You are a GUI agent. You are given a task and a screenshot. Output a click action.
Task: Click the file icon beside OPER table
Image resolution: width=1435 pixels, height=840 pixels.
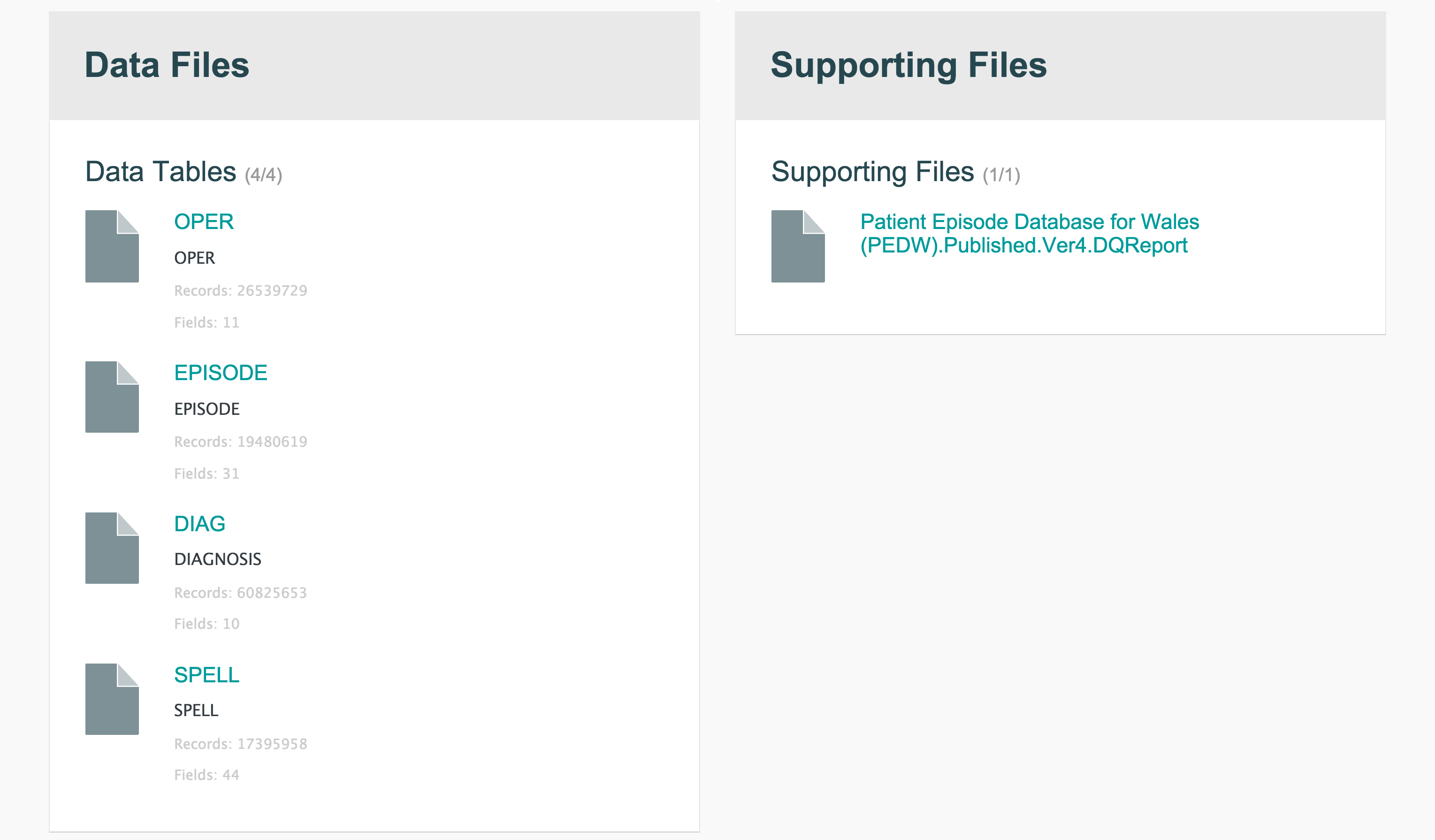point(112,246)
